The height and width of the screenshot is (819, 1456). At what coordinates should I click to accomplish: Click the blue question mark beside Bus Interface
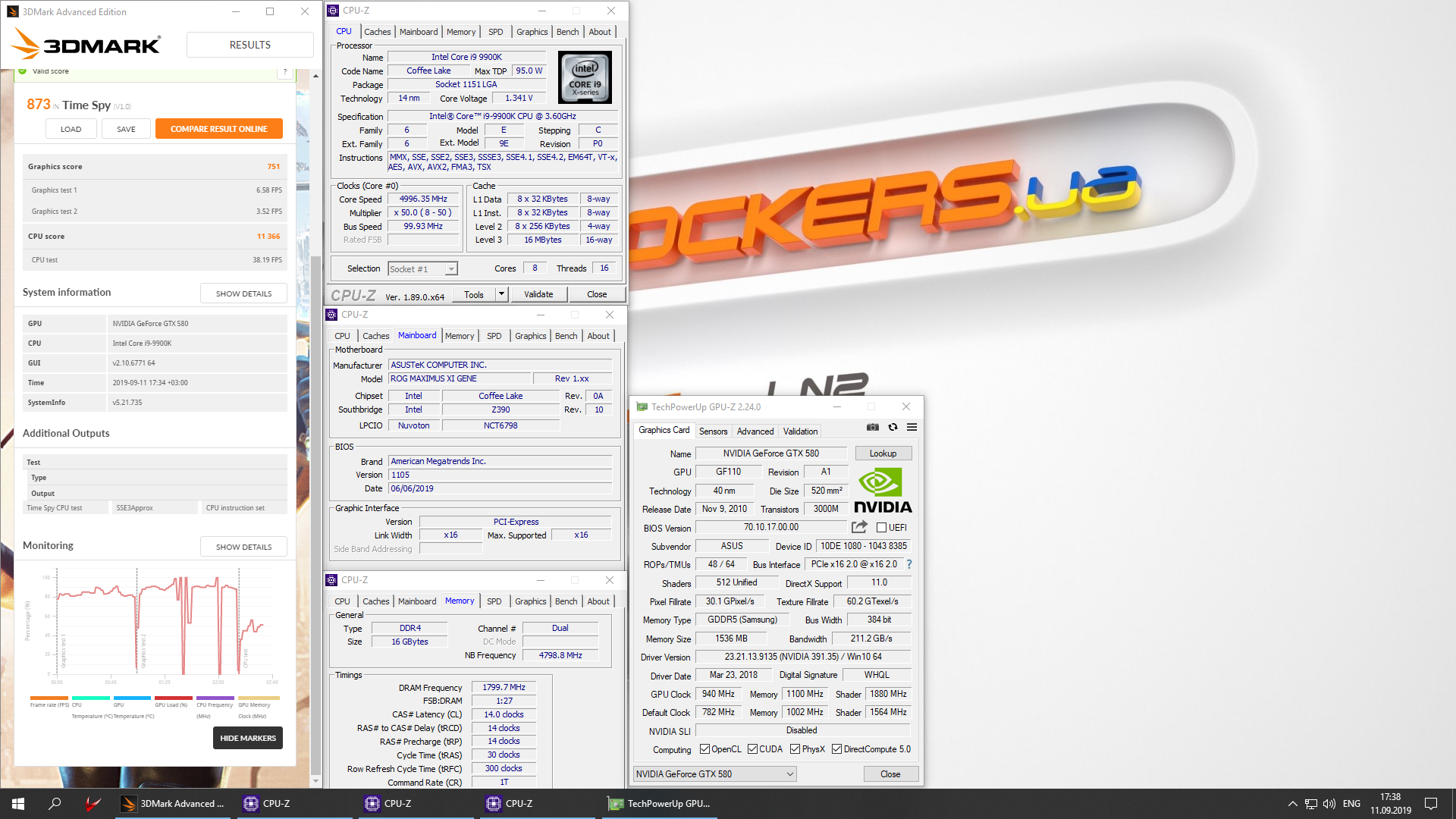point(909,564)
